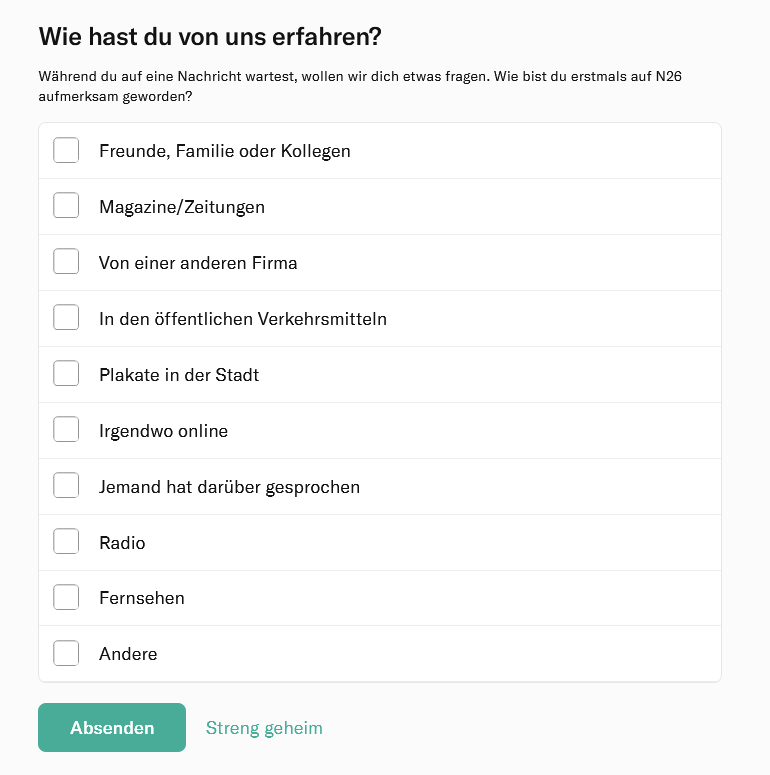Toggle the Fernsehen checkbox
Screen dimensions: 770x775
[66, 598]
